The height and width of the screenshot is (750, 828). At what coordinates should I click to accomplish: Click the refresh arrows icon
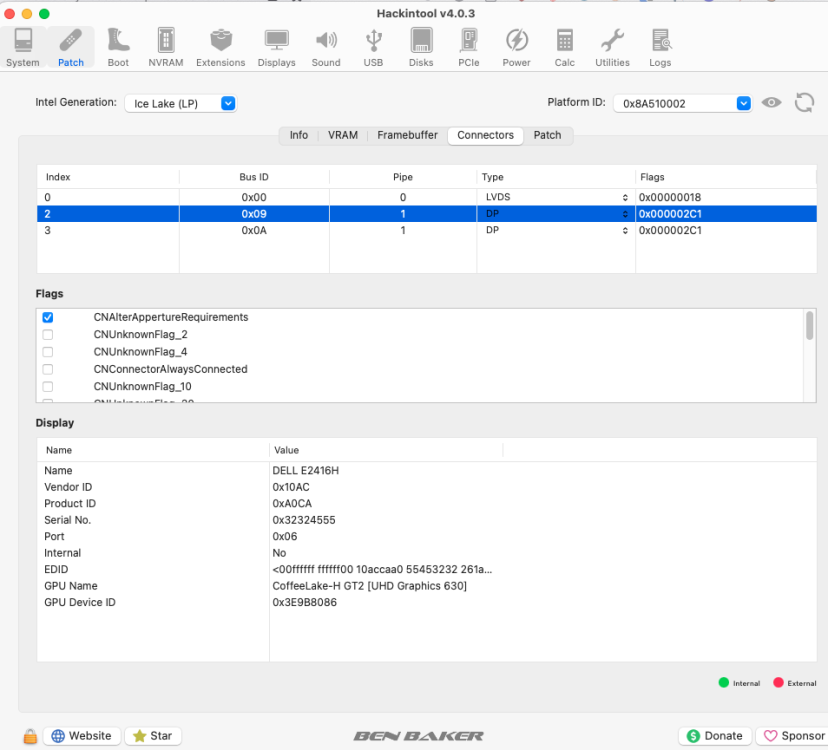804,102
